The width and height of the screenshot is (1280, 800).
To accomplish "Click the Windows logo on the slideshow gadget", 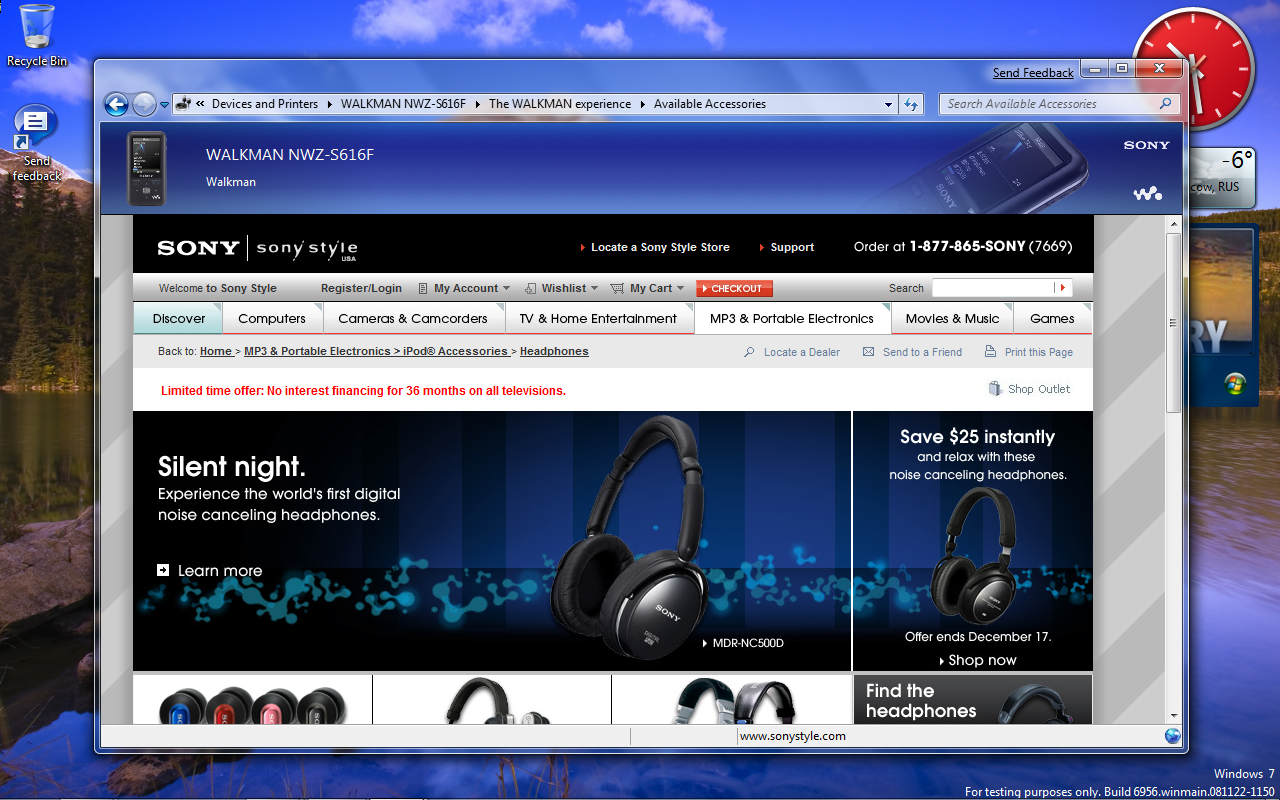I will (x=1234, y=383).
